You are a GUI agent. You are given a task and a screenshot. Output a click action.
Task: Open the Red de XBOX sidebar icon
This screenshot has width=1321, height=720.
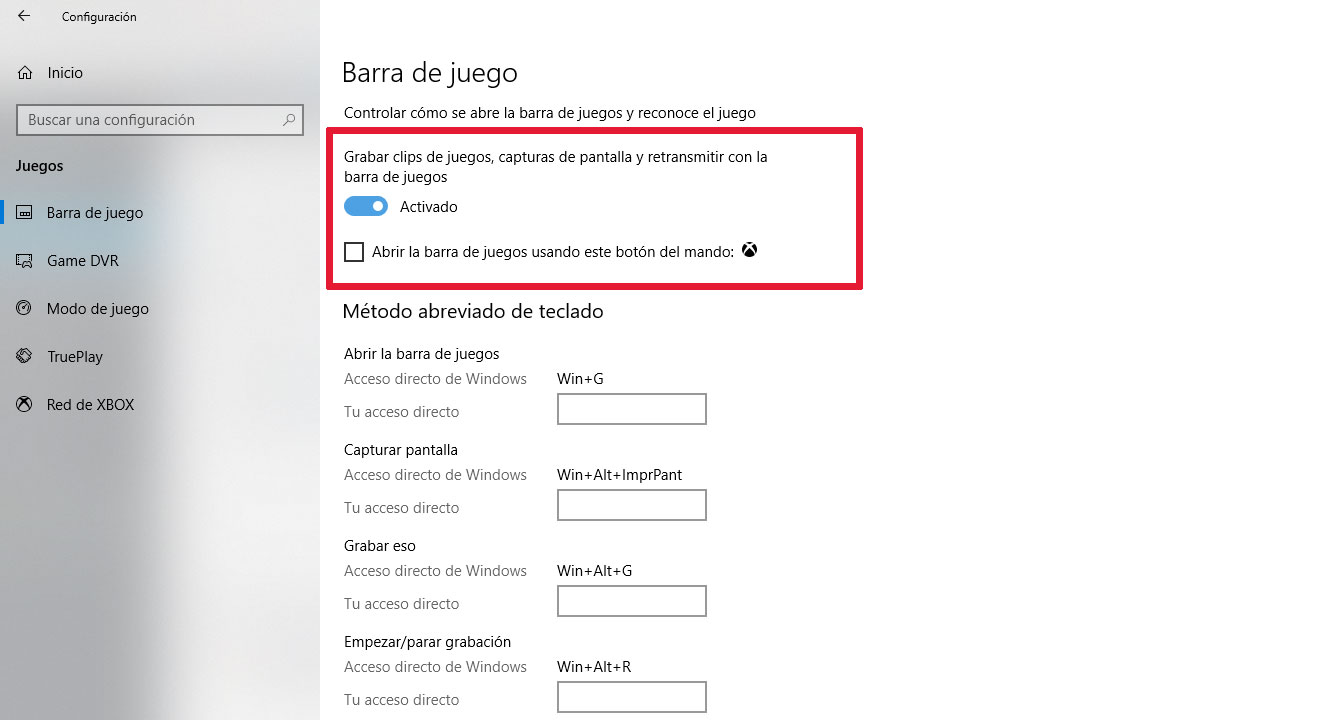tap(25, 405)
